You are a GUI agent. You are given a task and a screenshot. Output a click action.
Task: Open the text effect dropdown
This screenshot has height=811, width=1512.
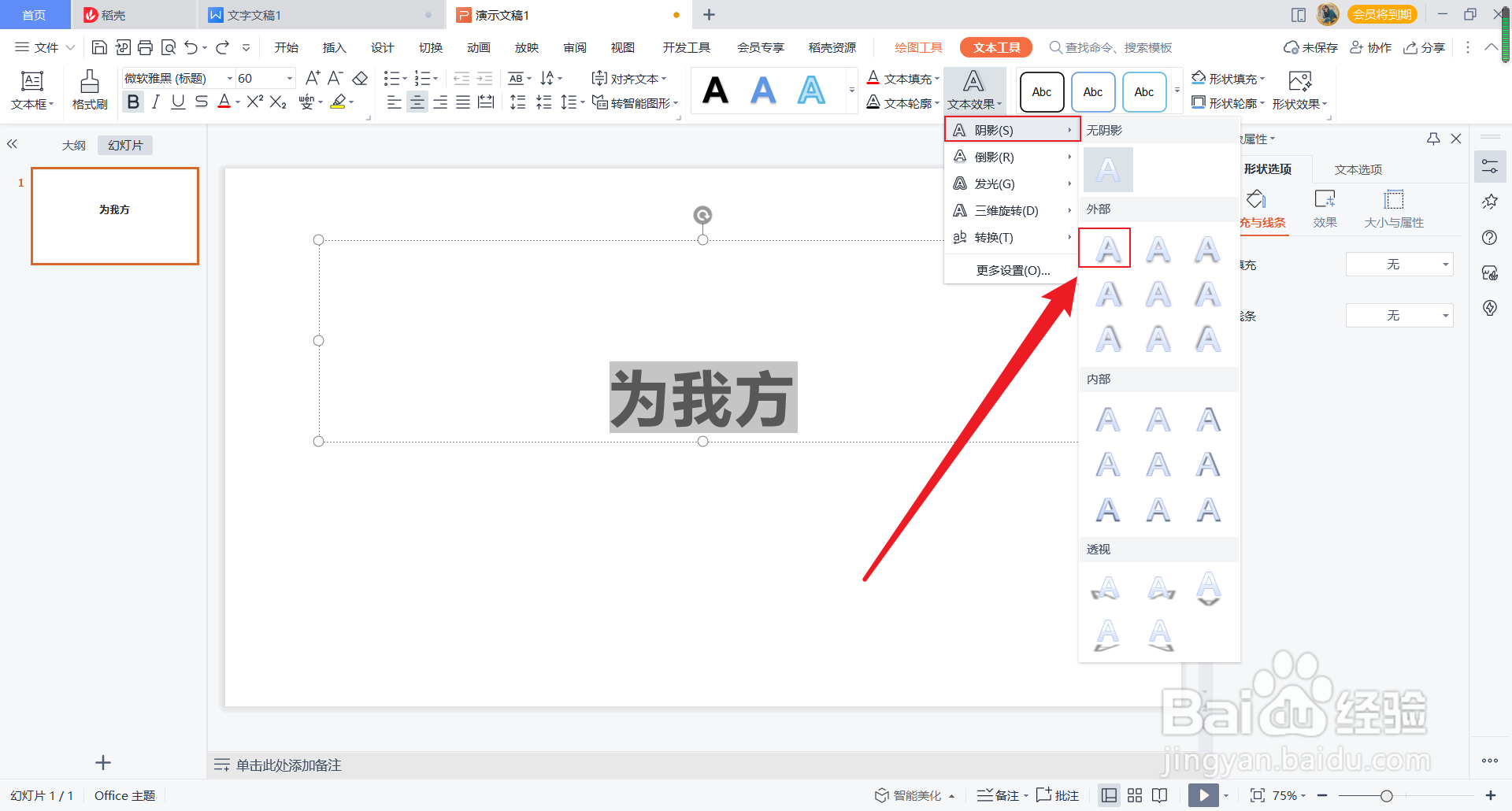(x=974, y=90)
